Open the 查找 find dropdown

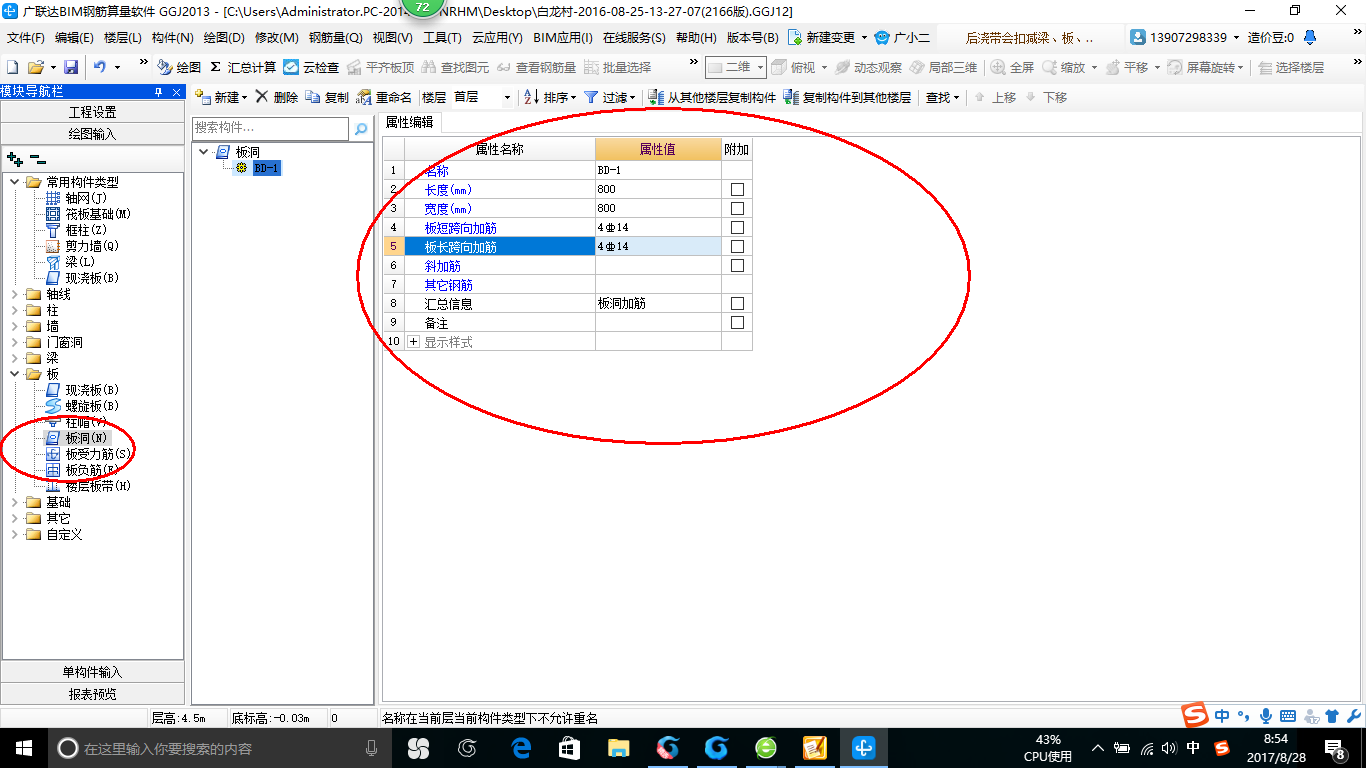point(942,97)
